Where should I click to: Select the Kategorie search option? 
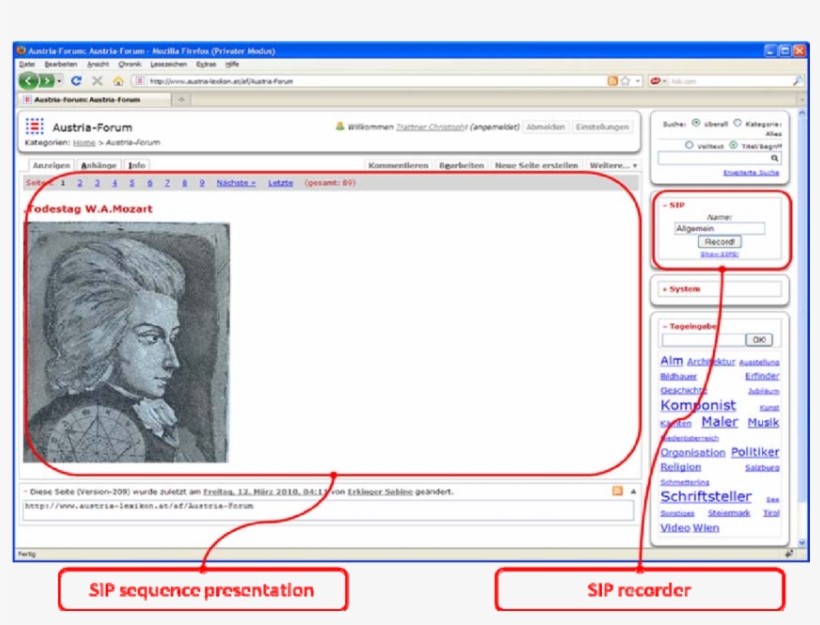738,123
